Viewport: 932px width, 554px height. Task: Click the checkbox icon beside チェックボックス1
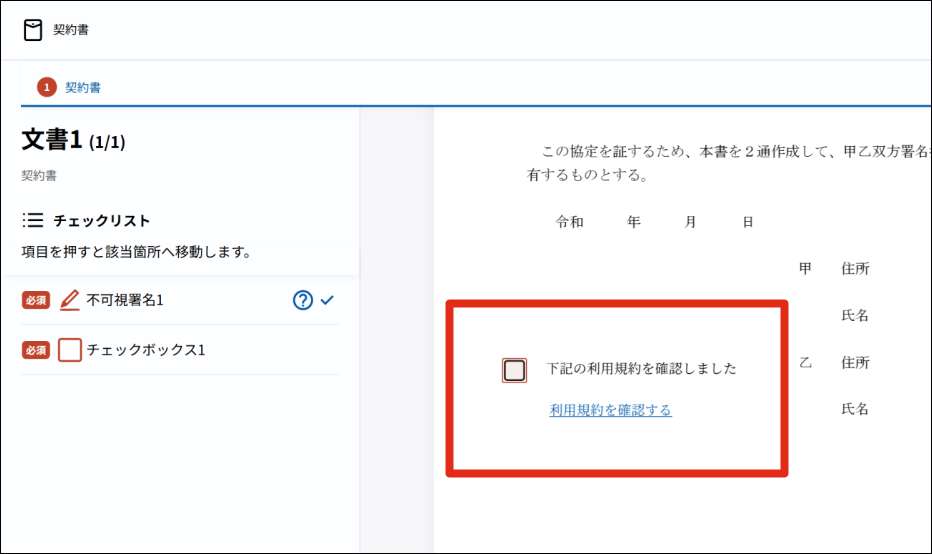point(70,350)
